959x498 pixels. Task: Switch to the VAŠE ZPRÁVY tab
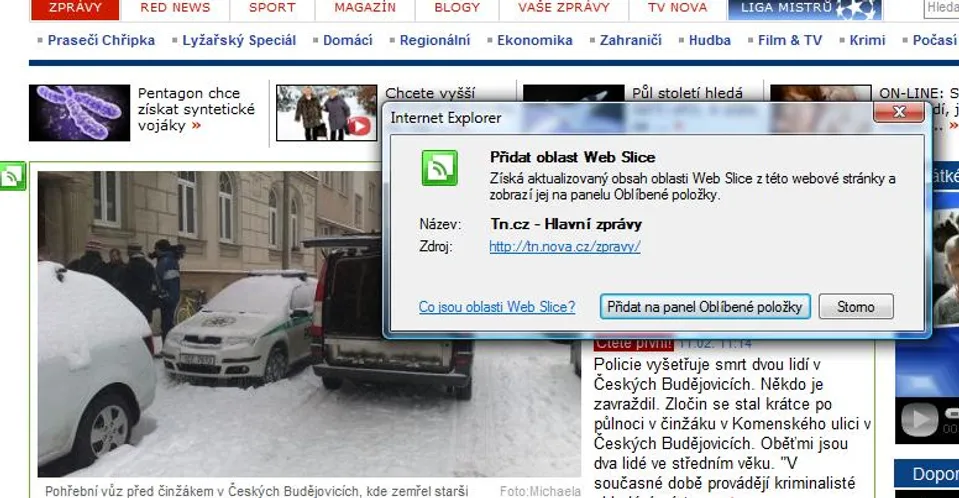click(564, 8)
